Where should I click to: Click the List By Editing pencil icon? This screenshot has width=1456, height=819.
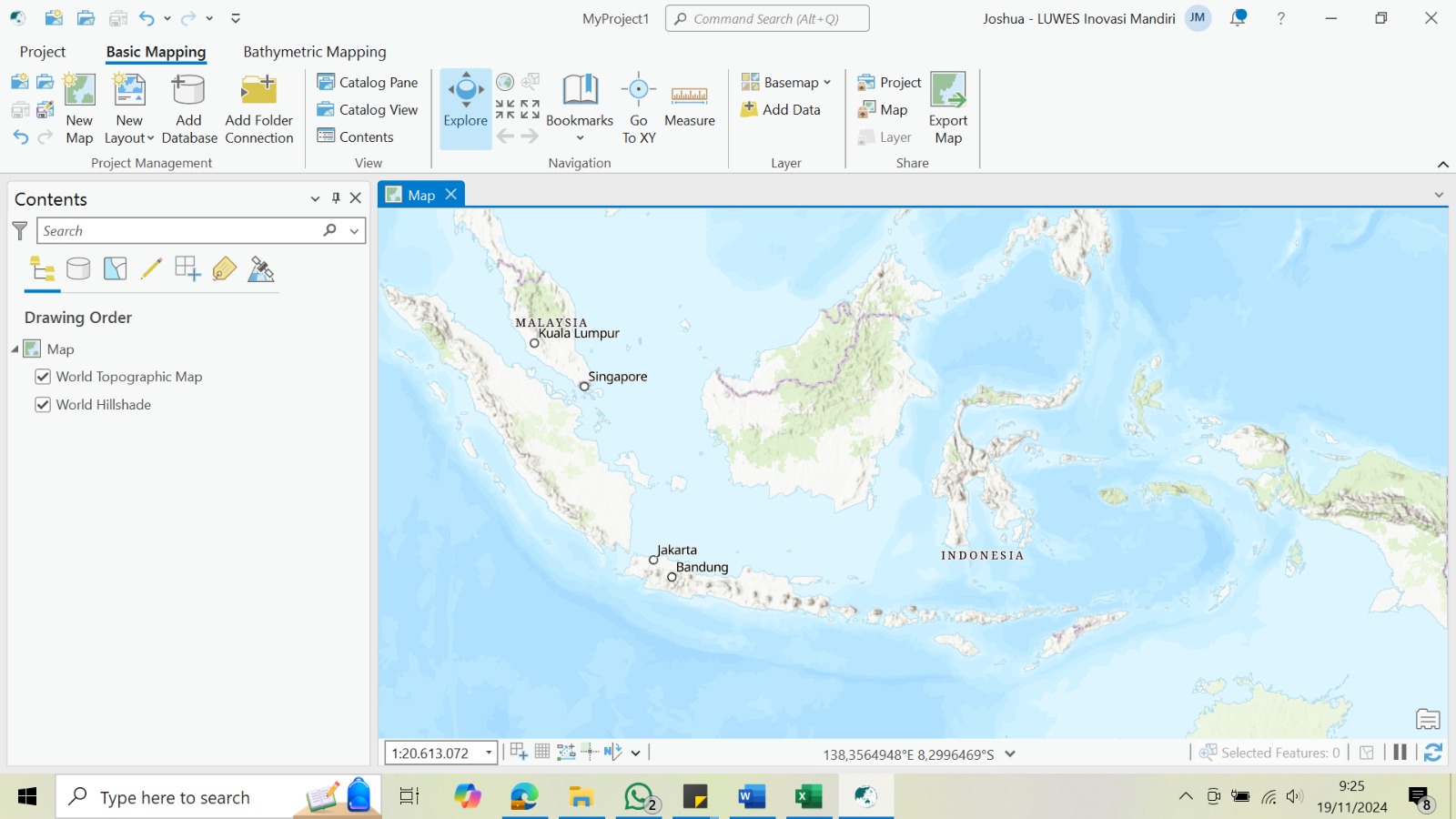[151, 268]
